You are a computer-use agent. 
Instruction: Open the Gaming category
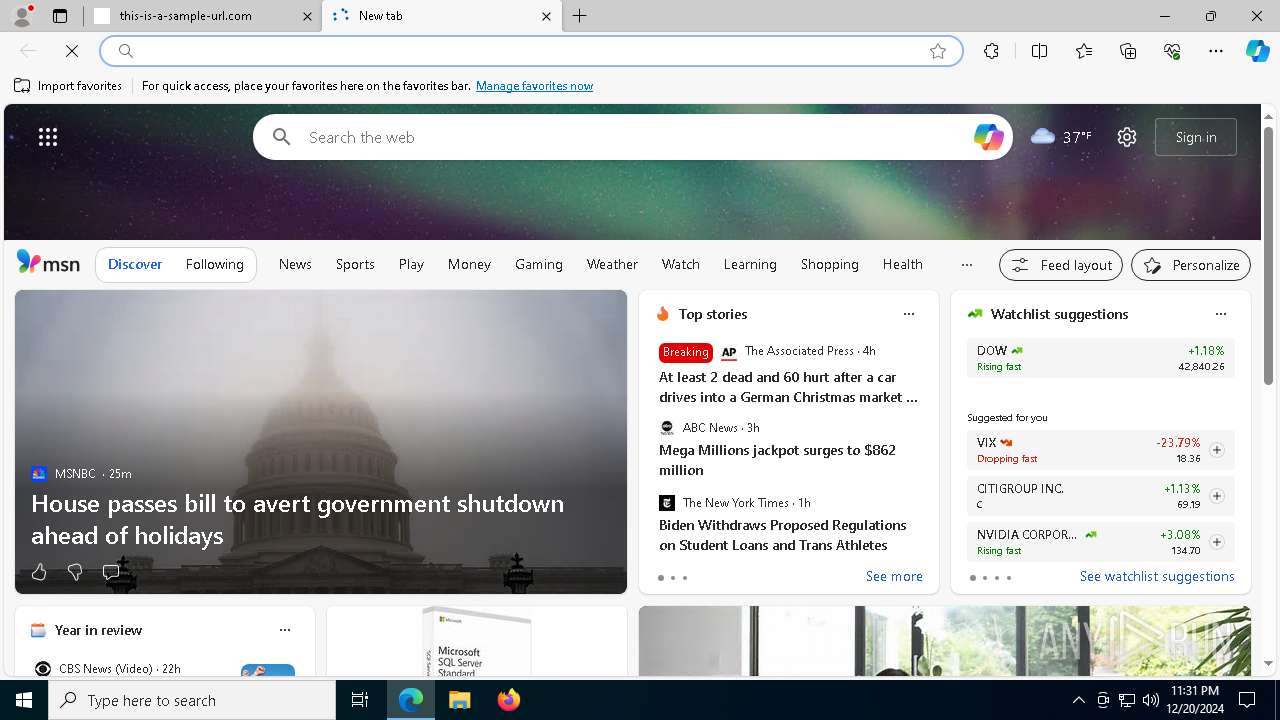coord(539,264)
